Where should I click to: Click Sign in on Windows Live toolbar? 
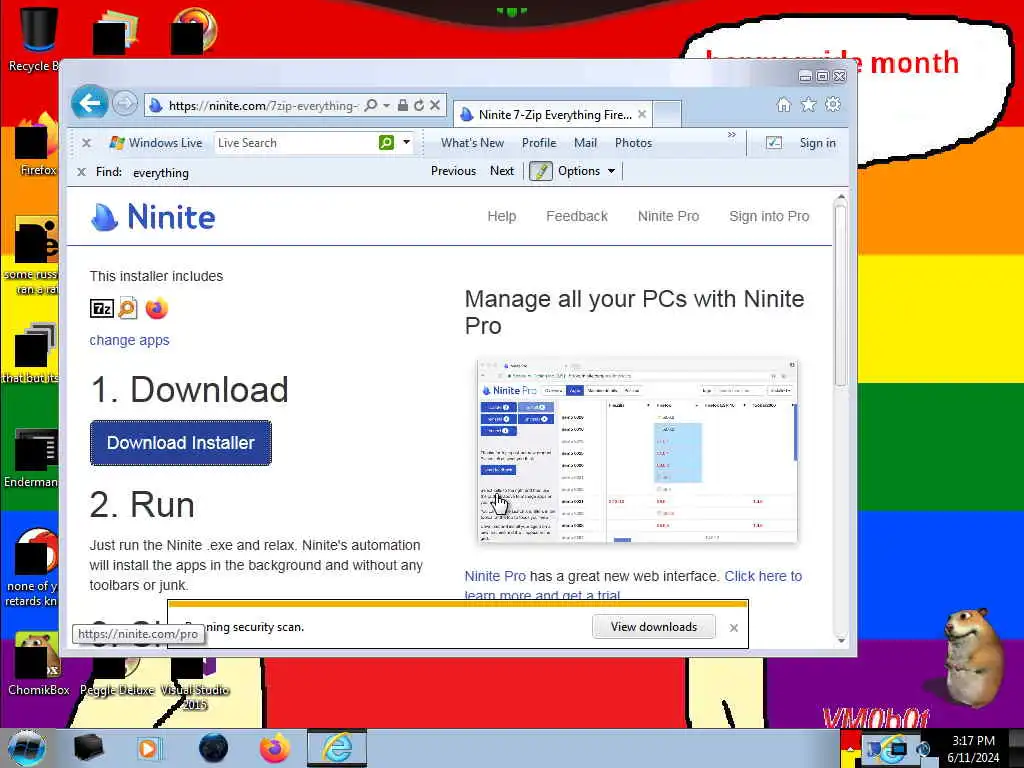click(x=818, y=143)
